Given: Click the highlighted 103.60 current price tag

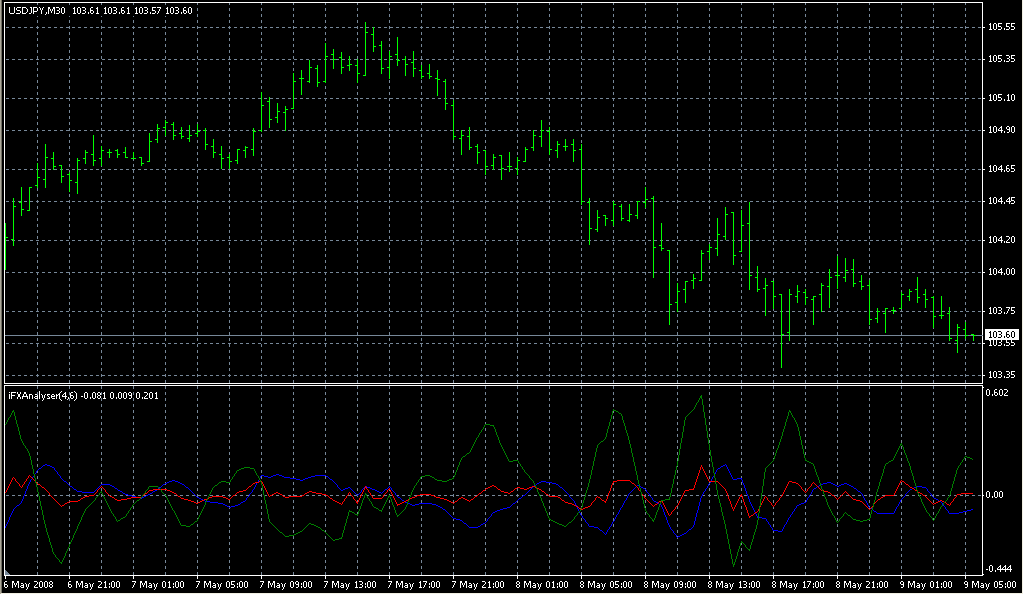Looking at the screenshot, I should click(1001, 334).
